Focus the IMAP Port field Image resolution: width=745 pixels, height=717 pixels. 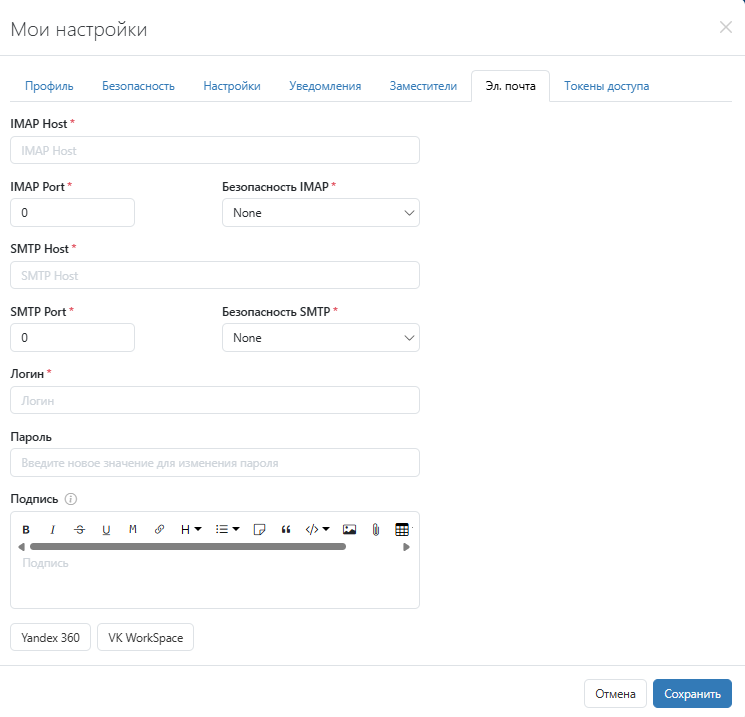72,213
